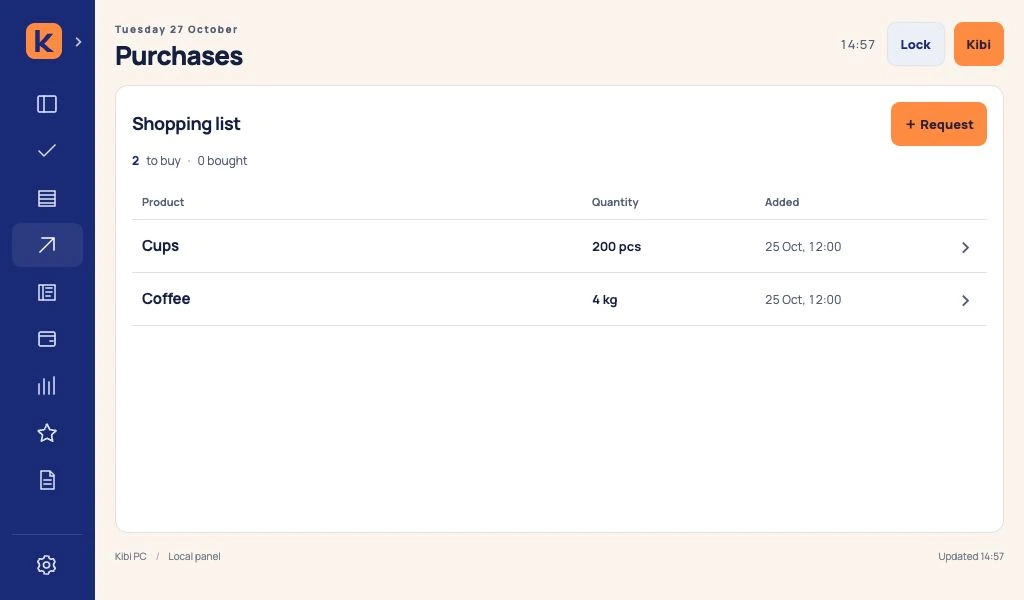Click the Added date in Coffee row
1024x600 pixels.
pos(803,300)
